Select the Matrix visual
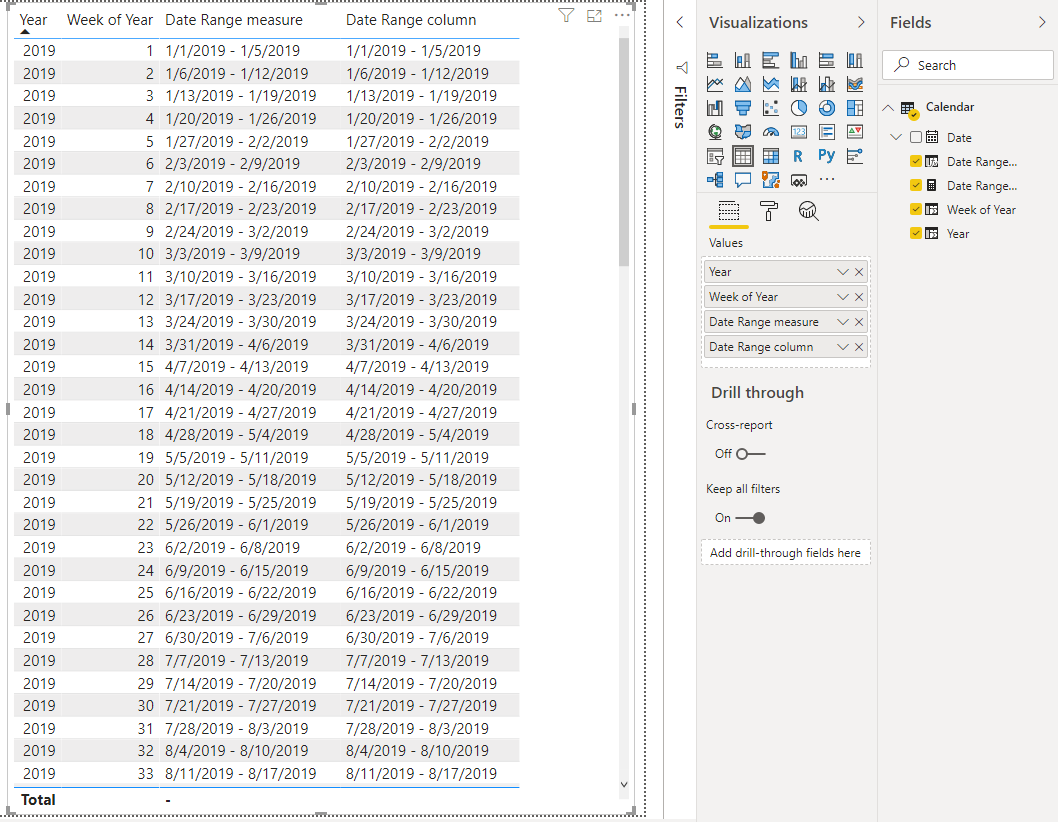 [x=771, y=157]
